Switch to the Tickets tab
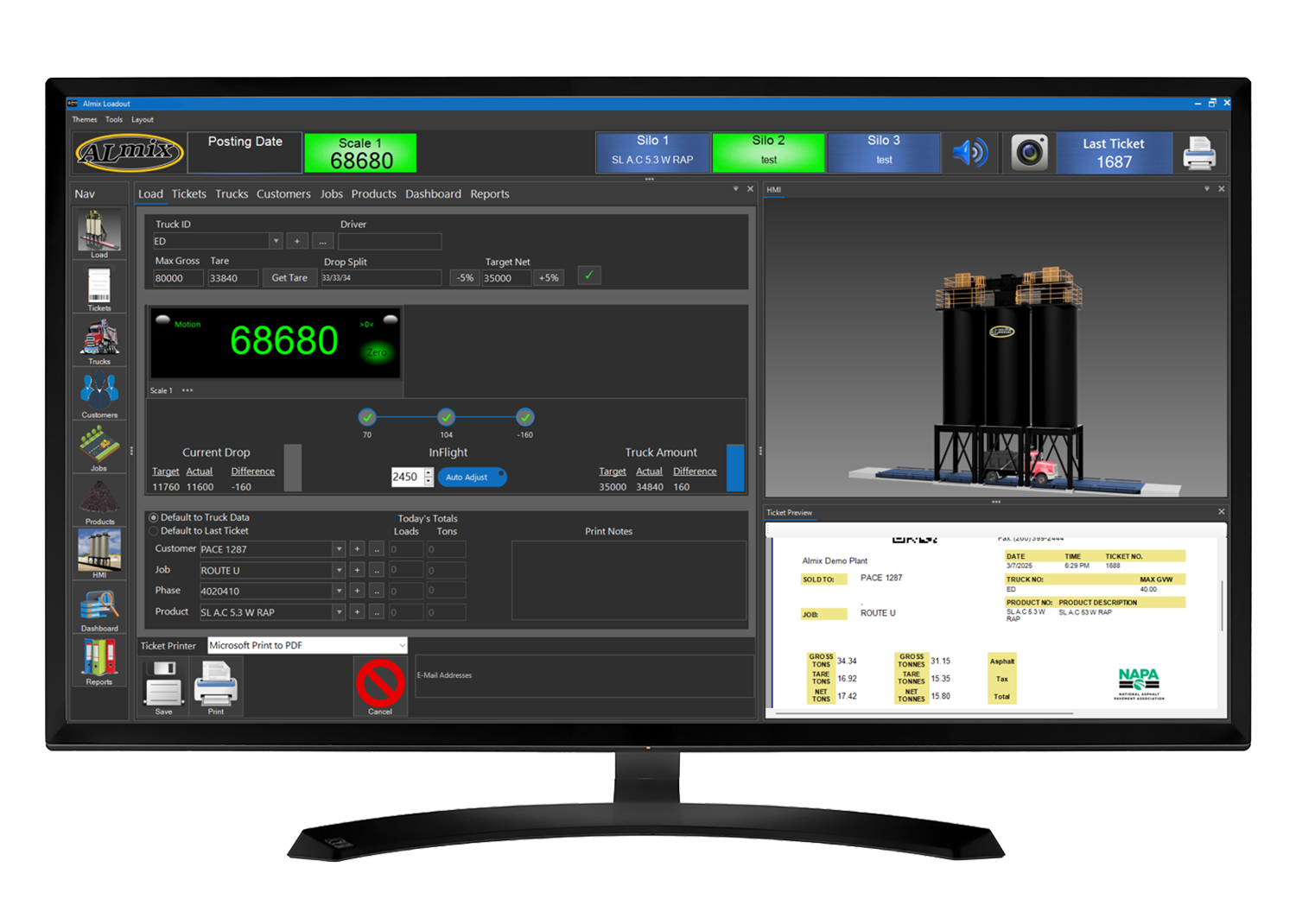The height and width of the screenshot is (924, 1296). (x=188, y=194)
